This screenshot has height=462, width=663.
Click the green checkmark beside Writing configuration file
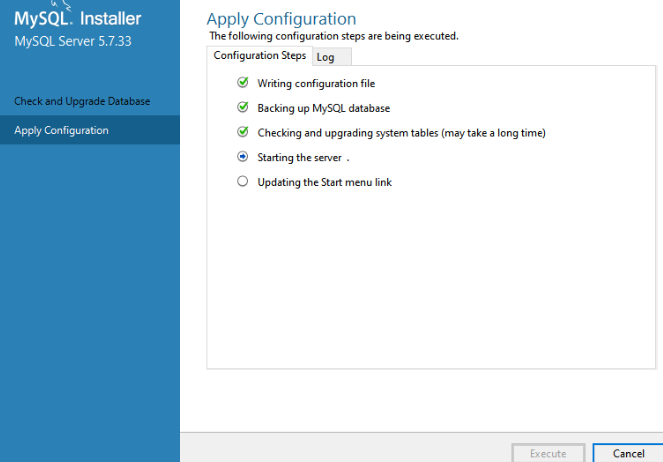(243, 82)
